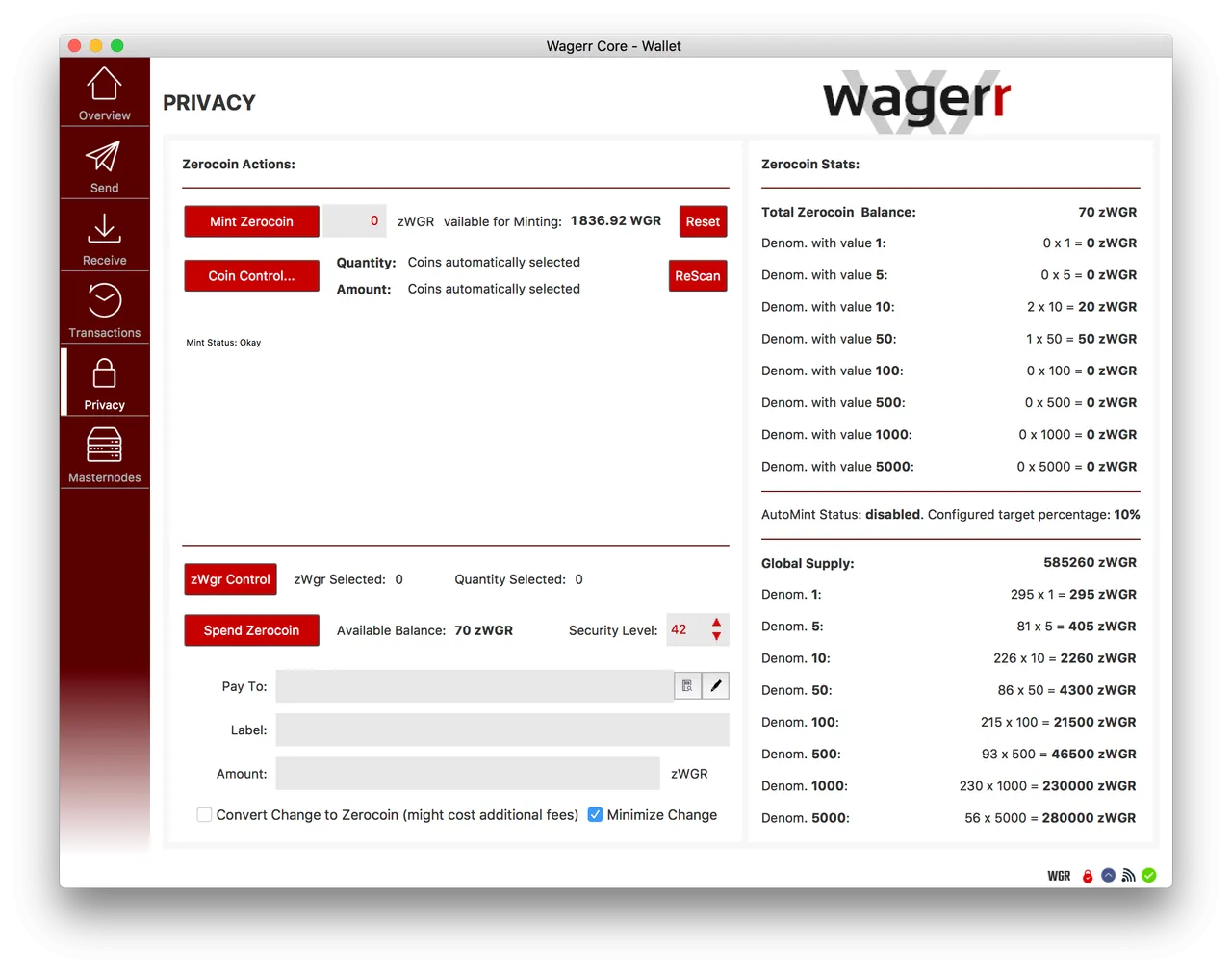Click the 'Denom. 5000' global supply row

tap(948, 818)
